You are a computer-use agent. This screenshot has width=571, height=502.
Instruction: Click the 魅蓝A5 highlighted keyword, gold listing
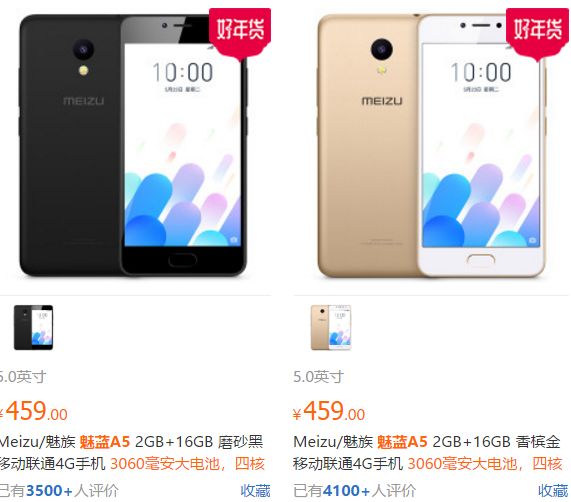click(402, 442)
